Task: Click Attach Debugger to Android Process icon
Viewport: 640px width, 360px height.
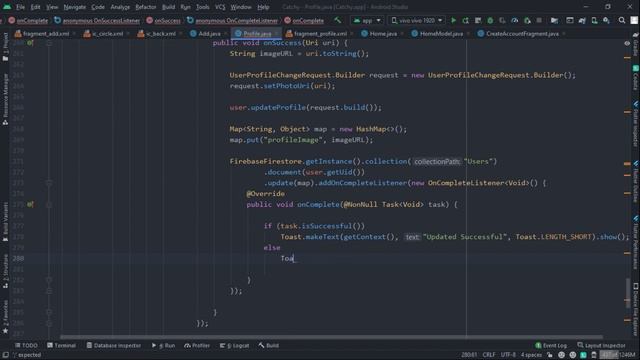Action: pyautogui.click(x=527, y=20)
